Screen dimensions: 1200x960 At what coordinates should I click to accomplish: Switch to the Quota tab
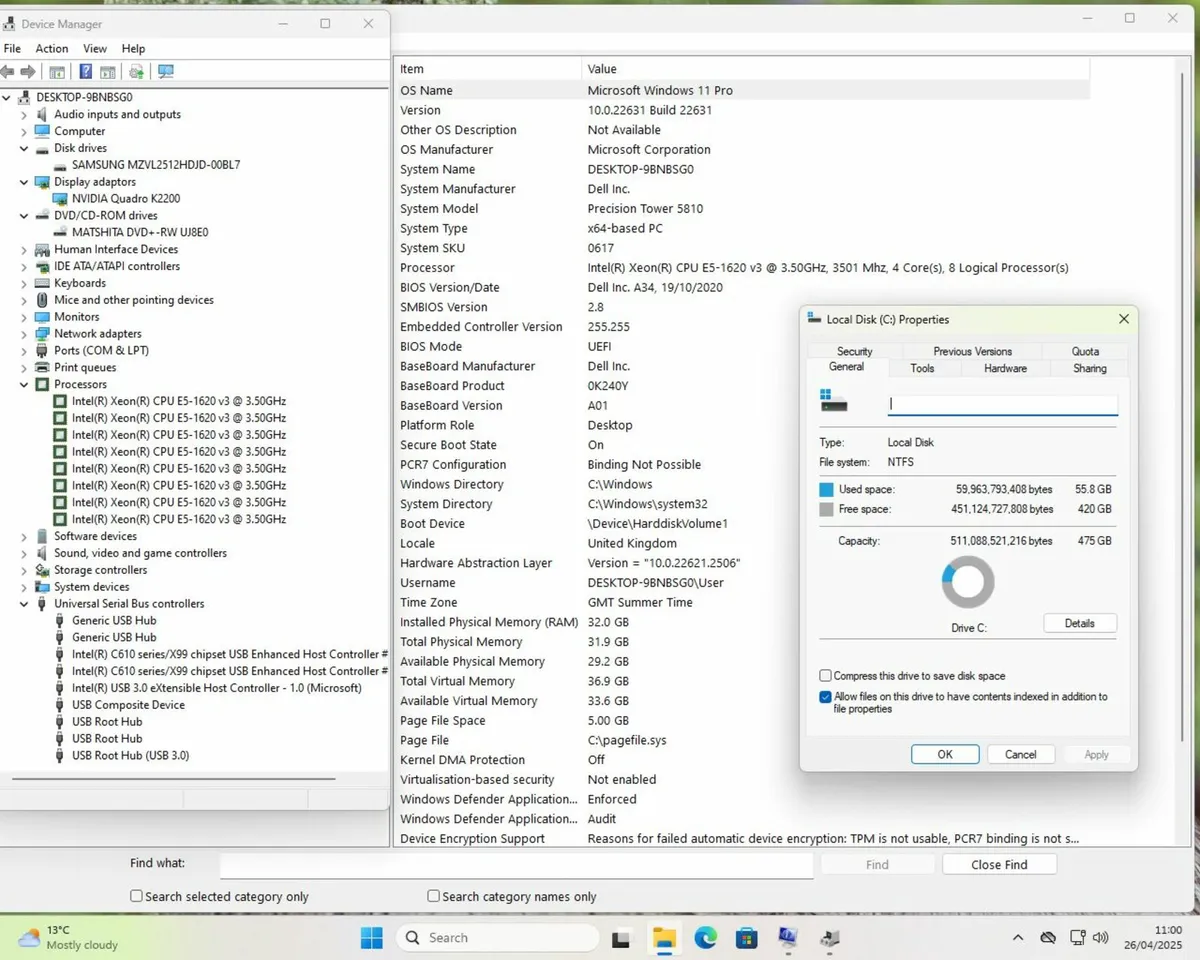(x=1085, y=351)
